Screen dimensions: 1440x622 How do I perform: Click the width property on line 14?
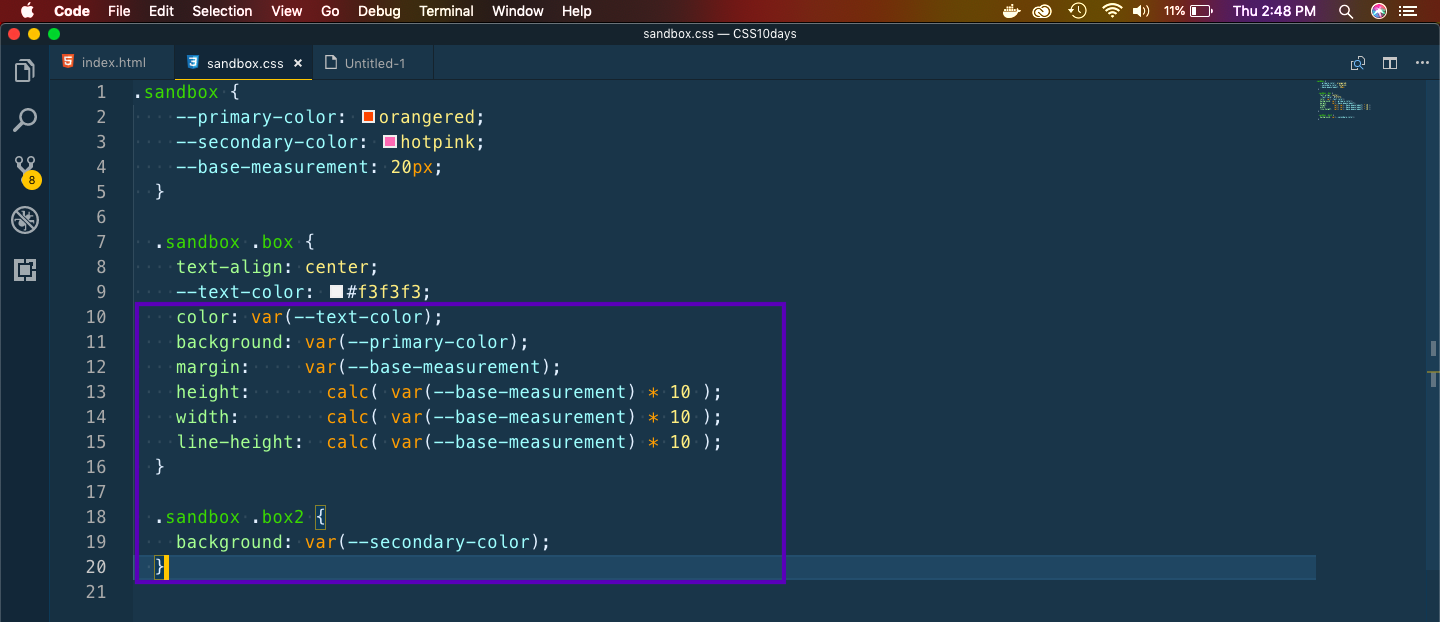coord(203,417)
